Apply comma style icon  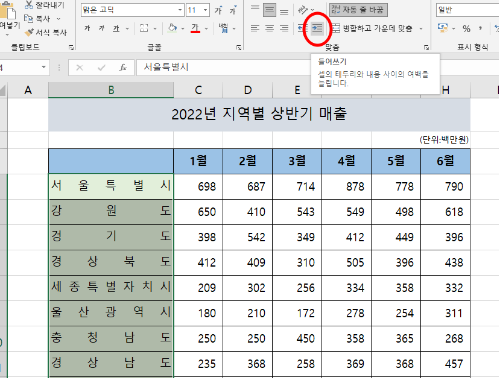point(480,29)
